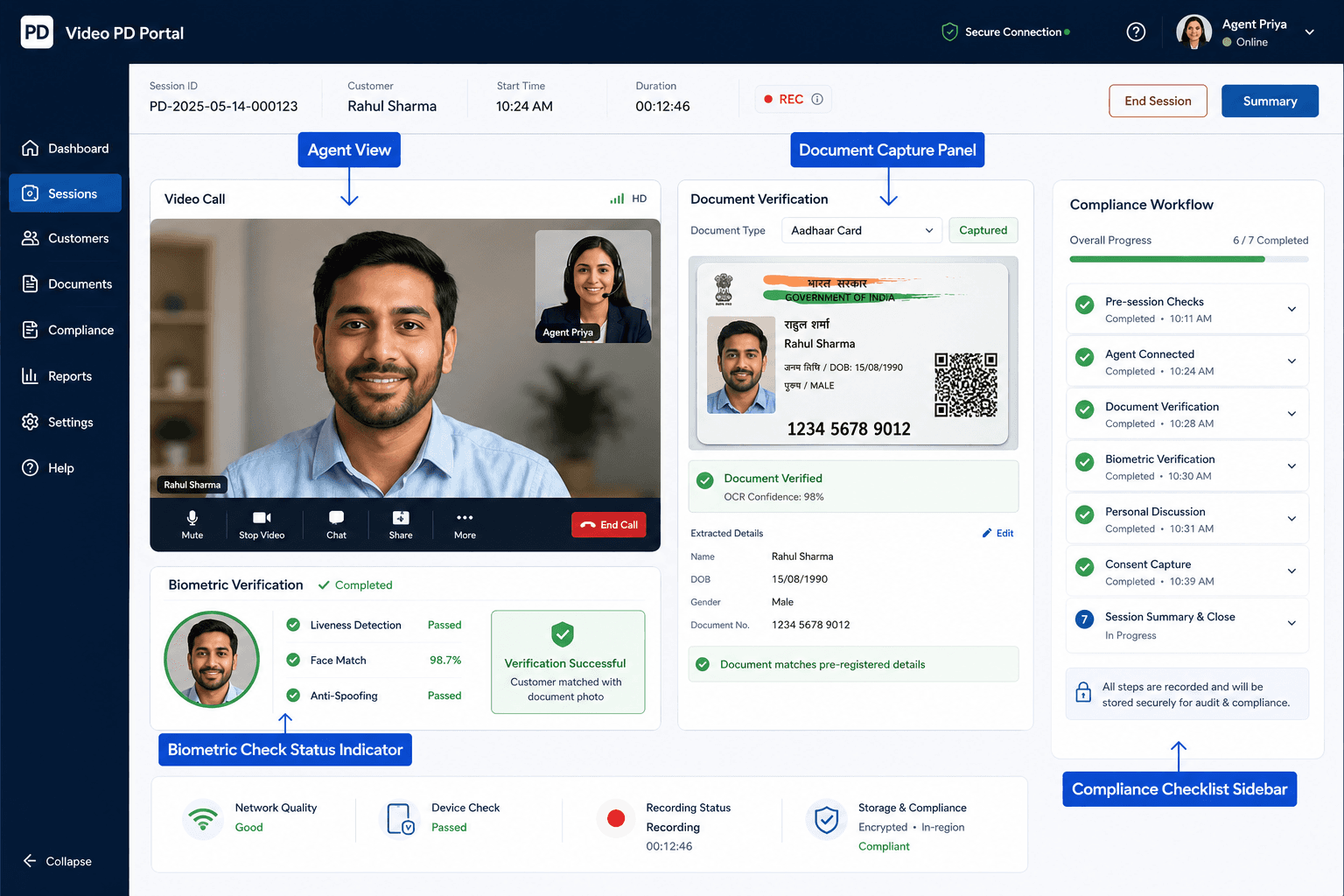The height and width of the screenshot is (896, 1344).
Task: Click document number 1234 5678 9012 in details
Action: pos(810,625)
